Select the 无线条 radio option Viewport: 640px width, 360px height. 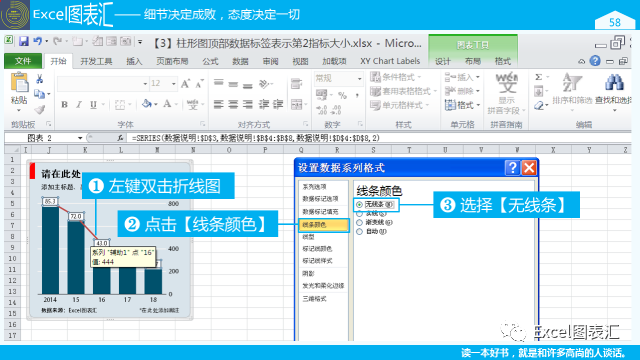pos(359,204)
